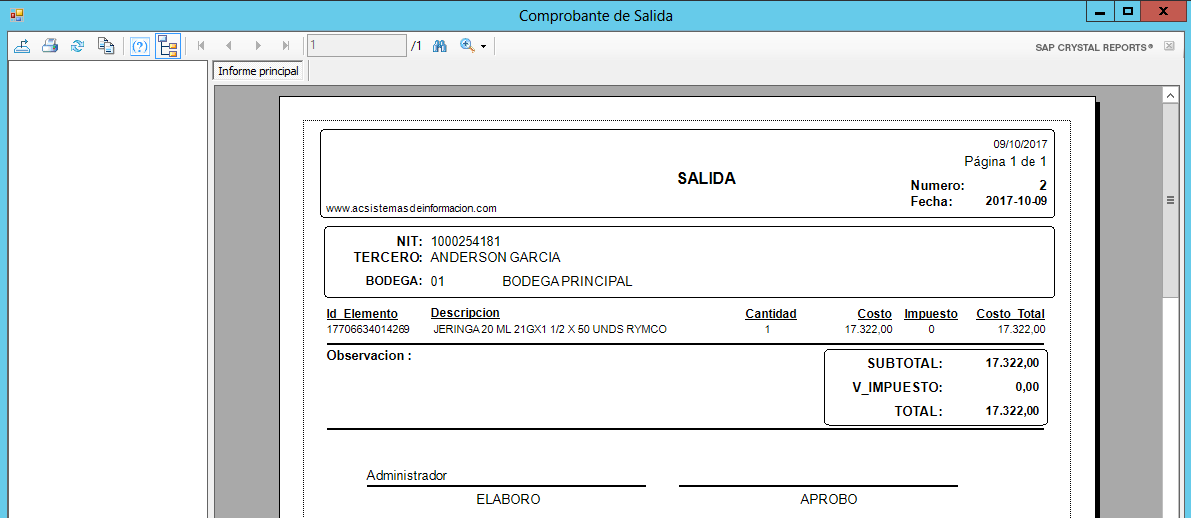Click the page number input field

[x=356, y=46]
